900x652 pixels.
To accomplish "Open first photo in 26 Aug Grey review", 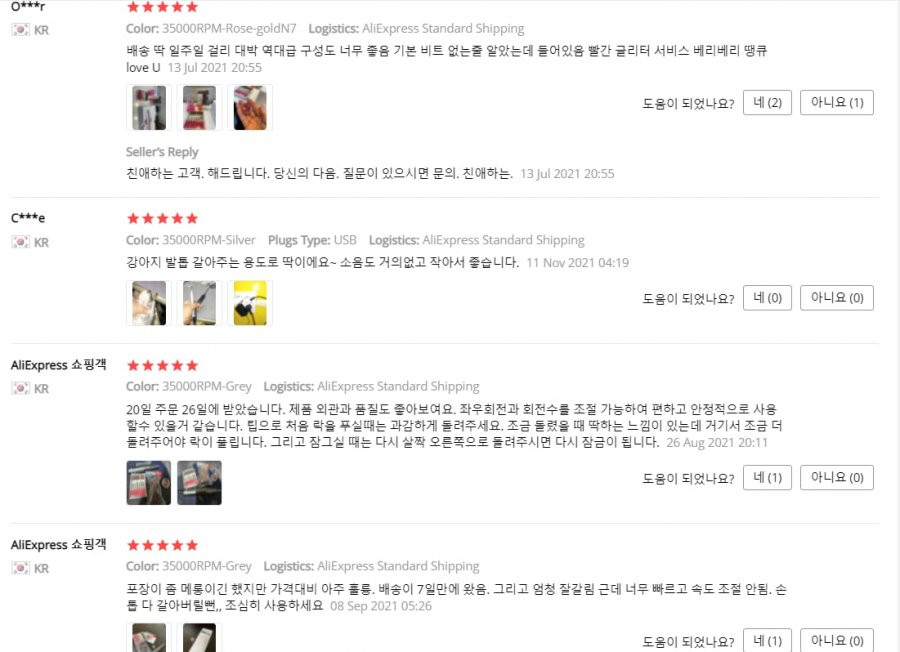I will pos(149,483).
